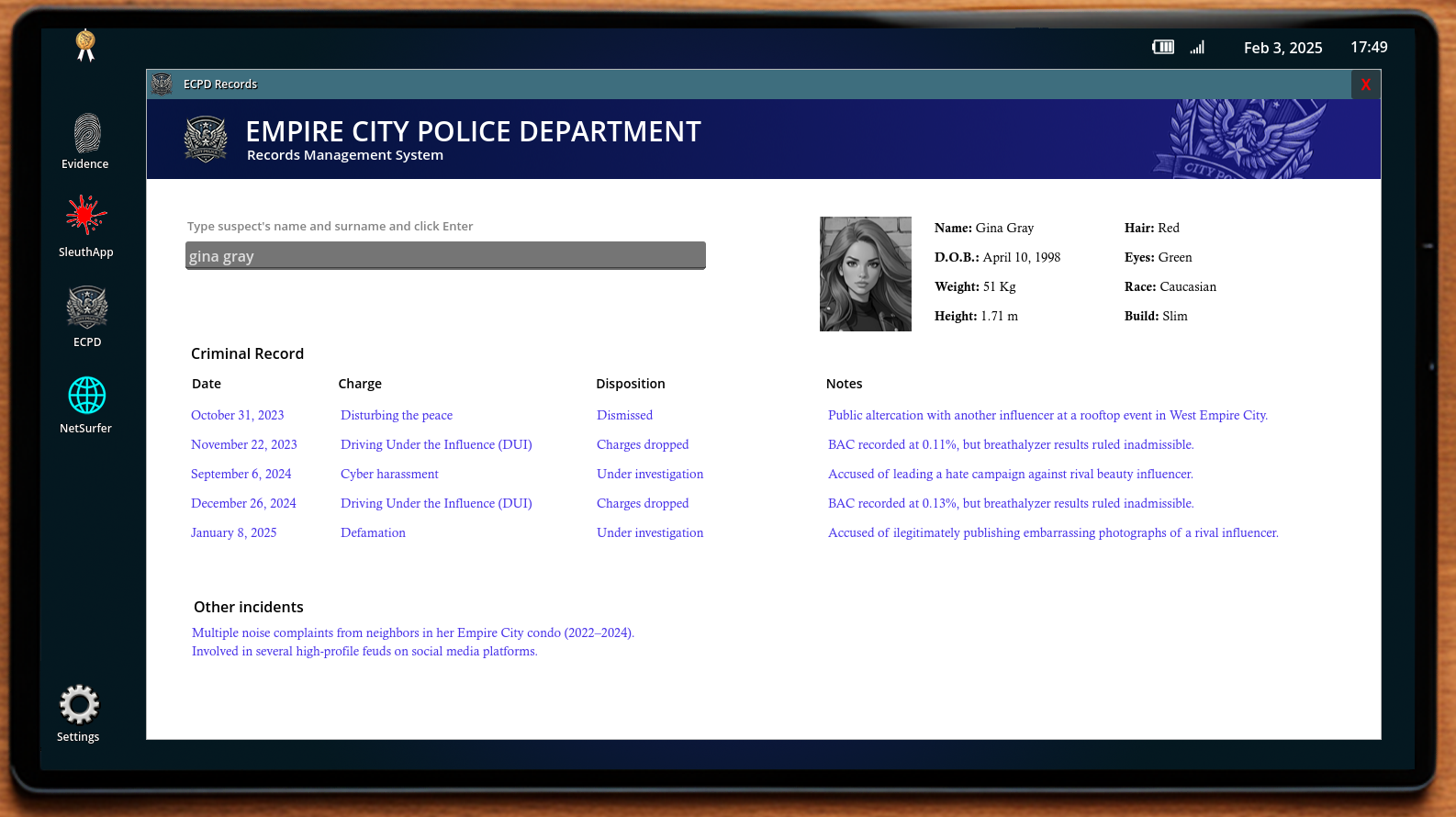Click the ECPD Records title bar badge icon

click(162, 84)
